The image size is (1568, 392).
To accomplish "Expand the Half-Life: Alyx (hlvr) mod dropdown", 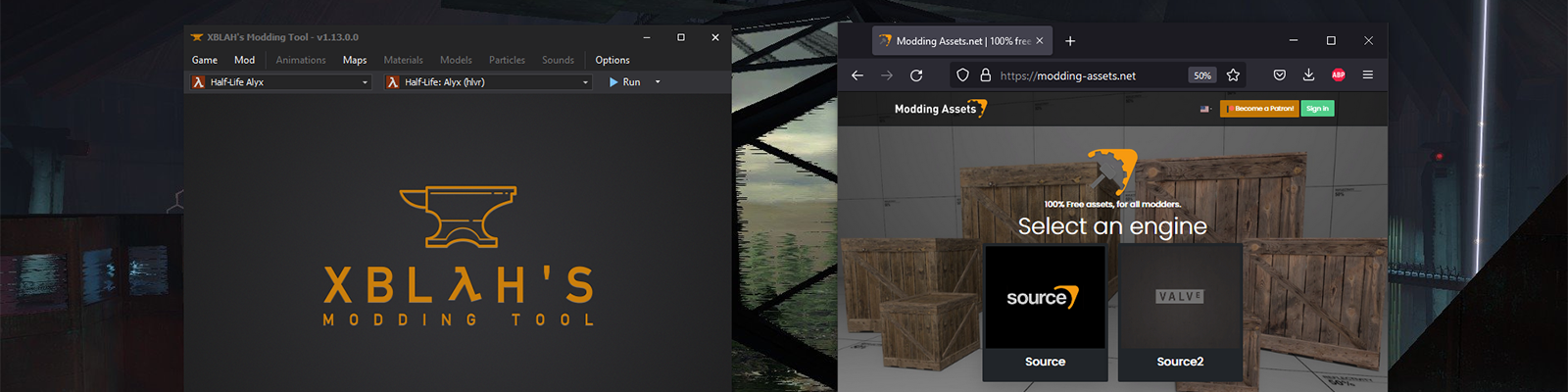I will click(x=585, y=82).
